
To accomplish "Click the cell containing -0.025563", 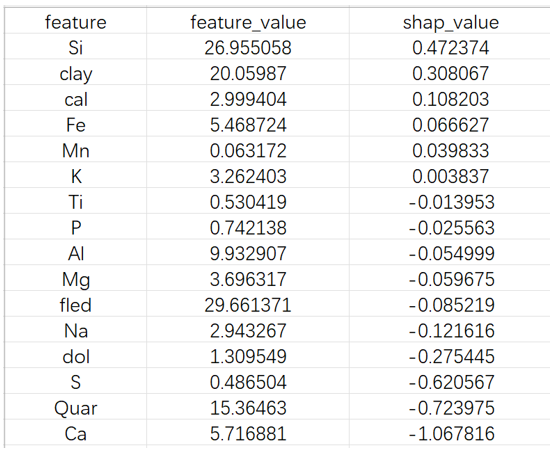I will 450,227.
